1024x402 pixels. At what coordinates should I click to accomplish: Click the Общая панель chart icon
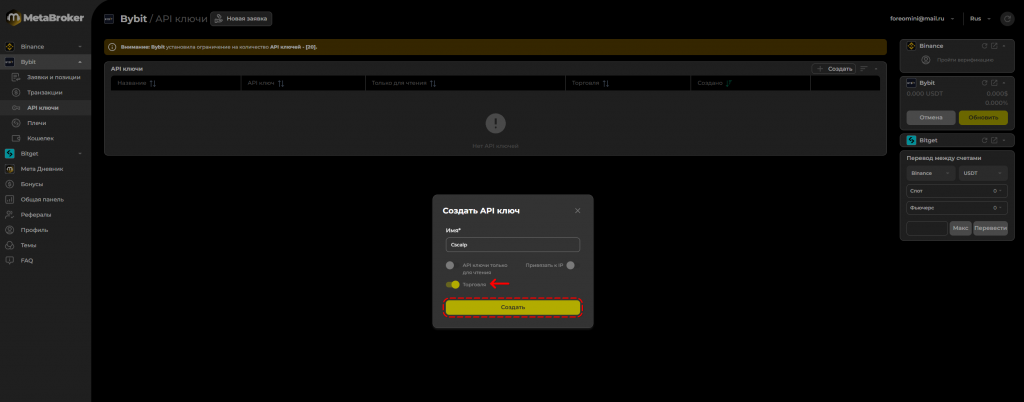10,199
